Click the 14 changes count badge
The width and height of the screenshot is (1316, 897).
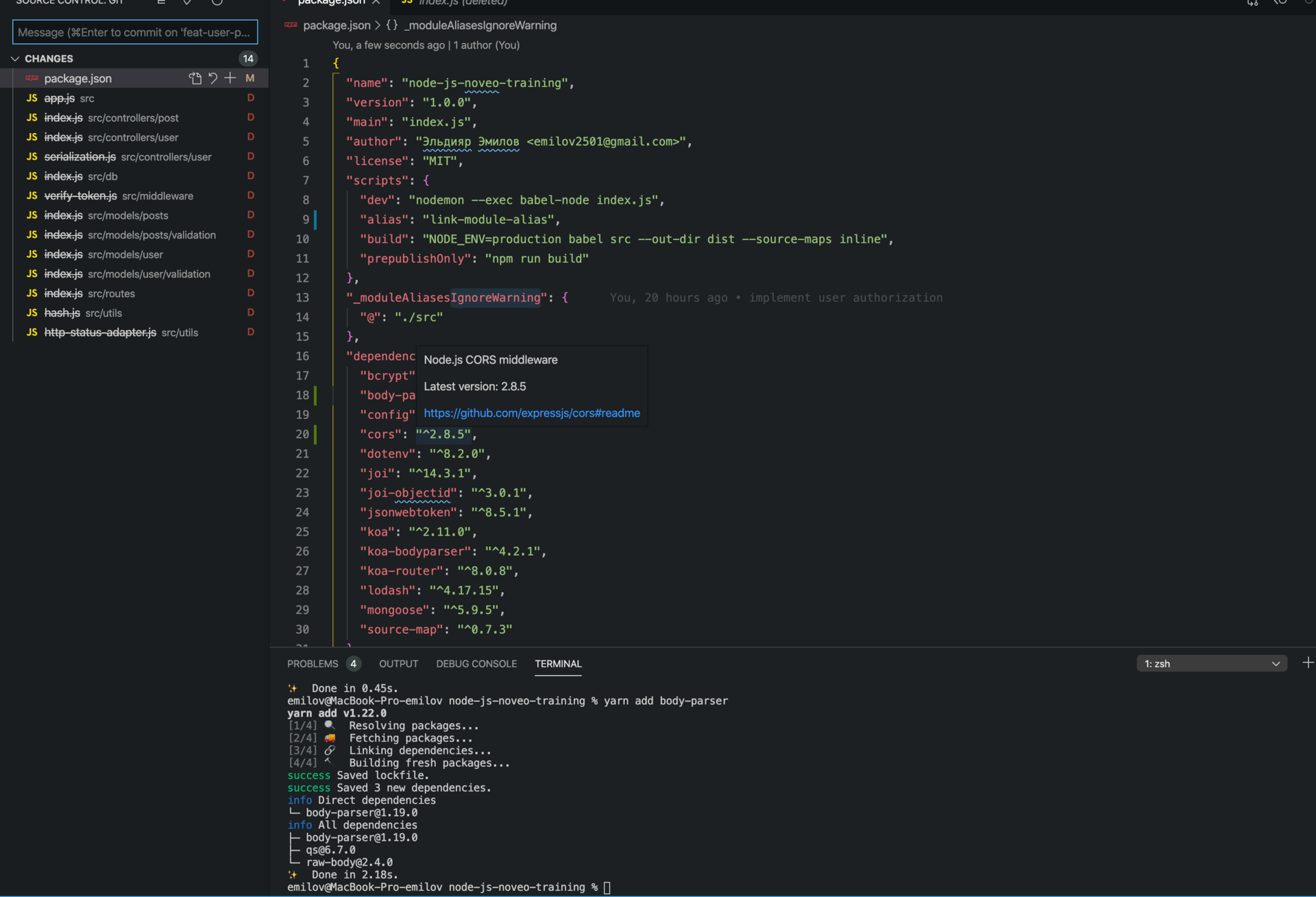[x=248, y=59]
